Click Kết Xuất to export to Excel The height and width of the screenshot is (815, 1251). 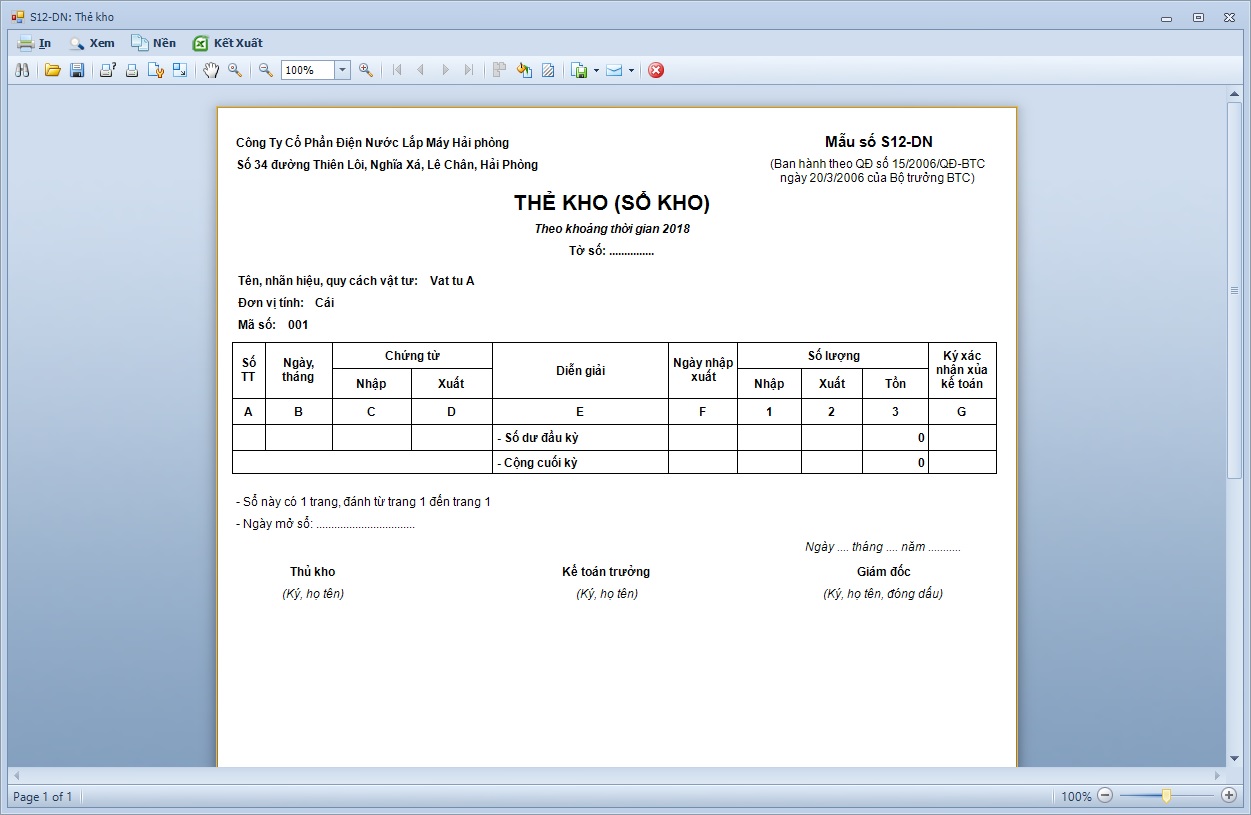pyautogui.click(x=228, y=43)
